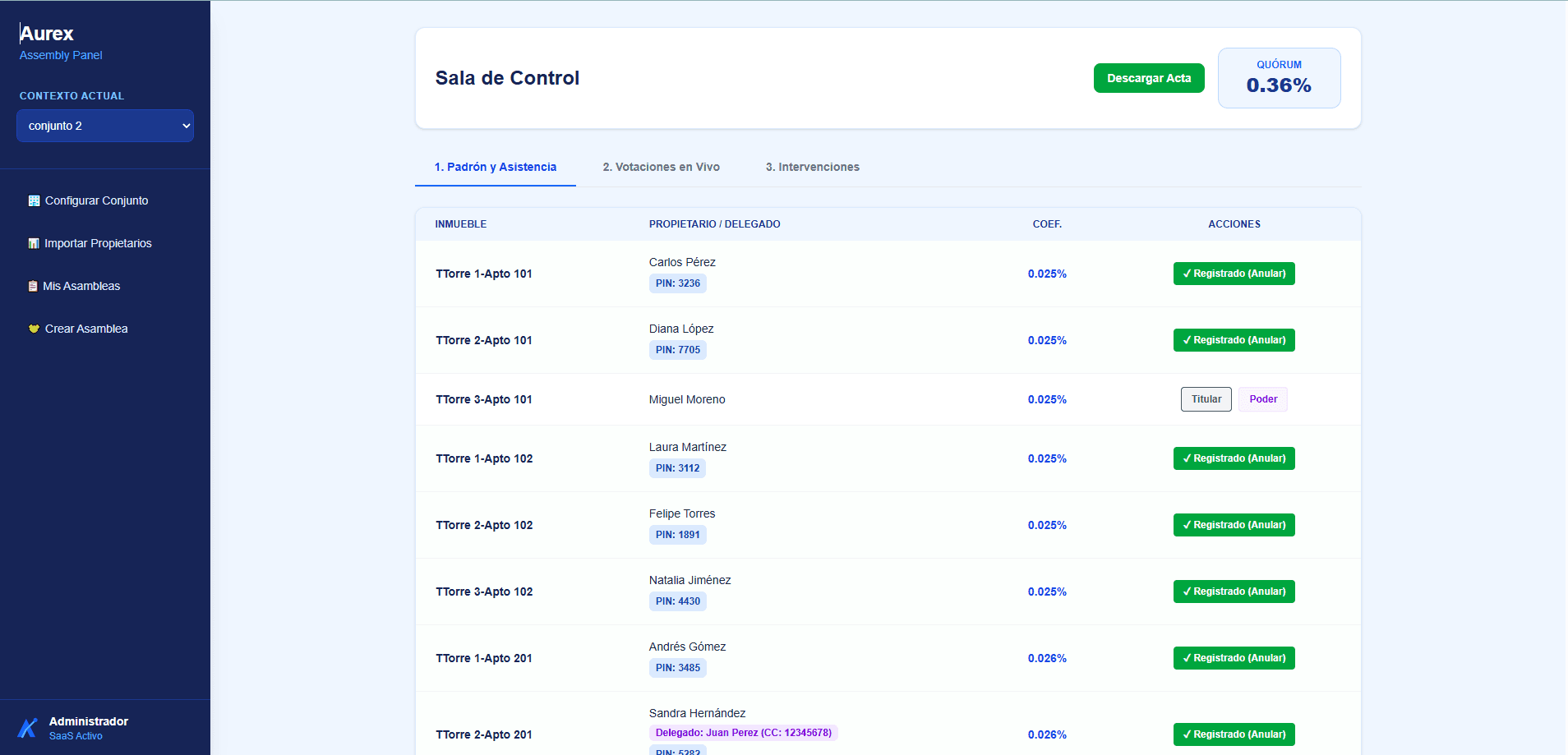Open Importar Propietarios page

[x=105, y=243]
